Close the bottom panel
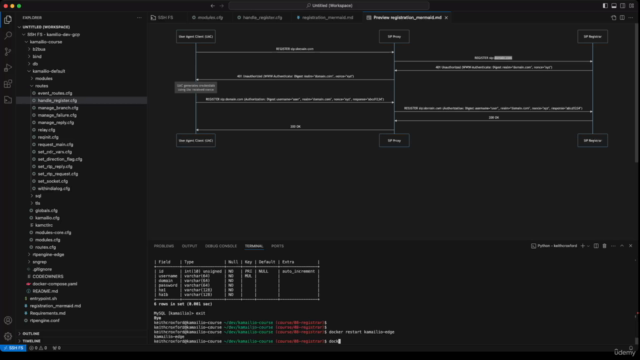The height and width of the screenshot is (360, 640). point(631,246)
